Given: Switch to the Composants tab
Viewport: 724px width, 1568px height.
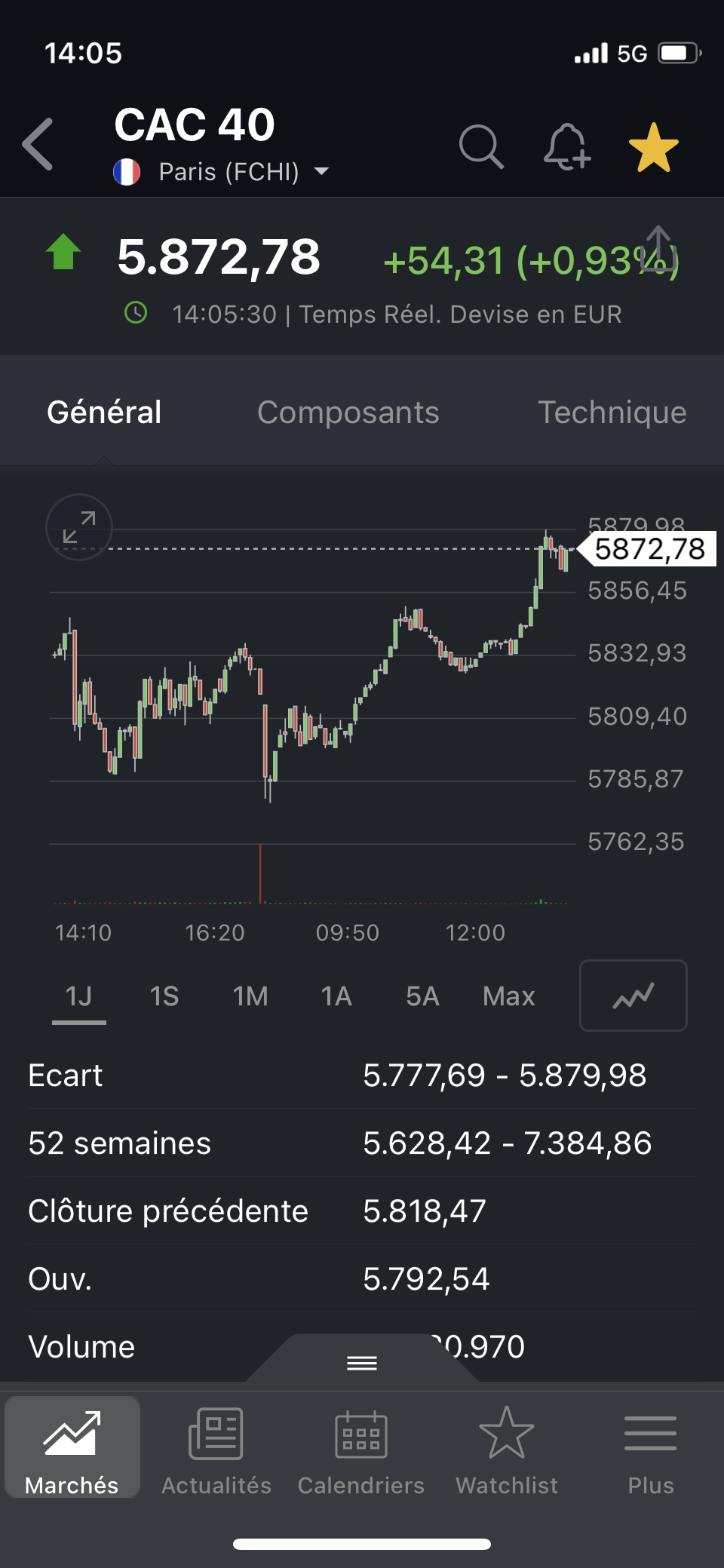Looking at the screenshot, I should coord(348,413).
